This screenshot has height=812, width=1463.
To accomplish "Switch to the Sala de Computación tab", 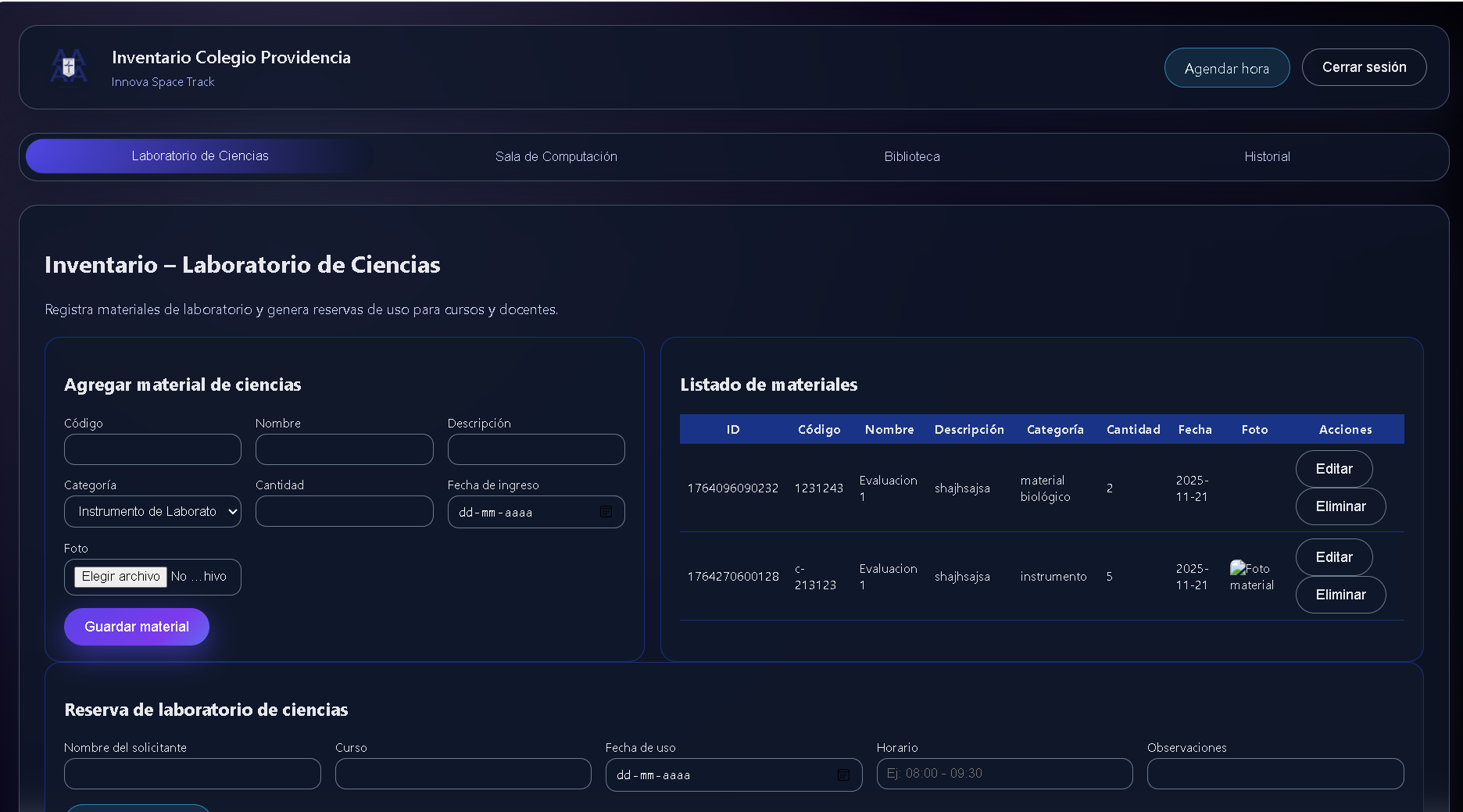I will [556, 156].
